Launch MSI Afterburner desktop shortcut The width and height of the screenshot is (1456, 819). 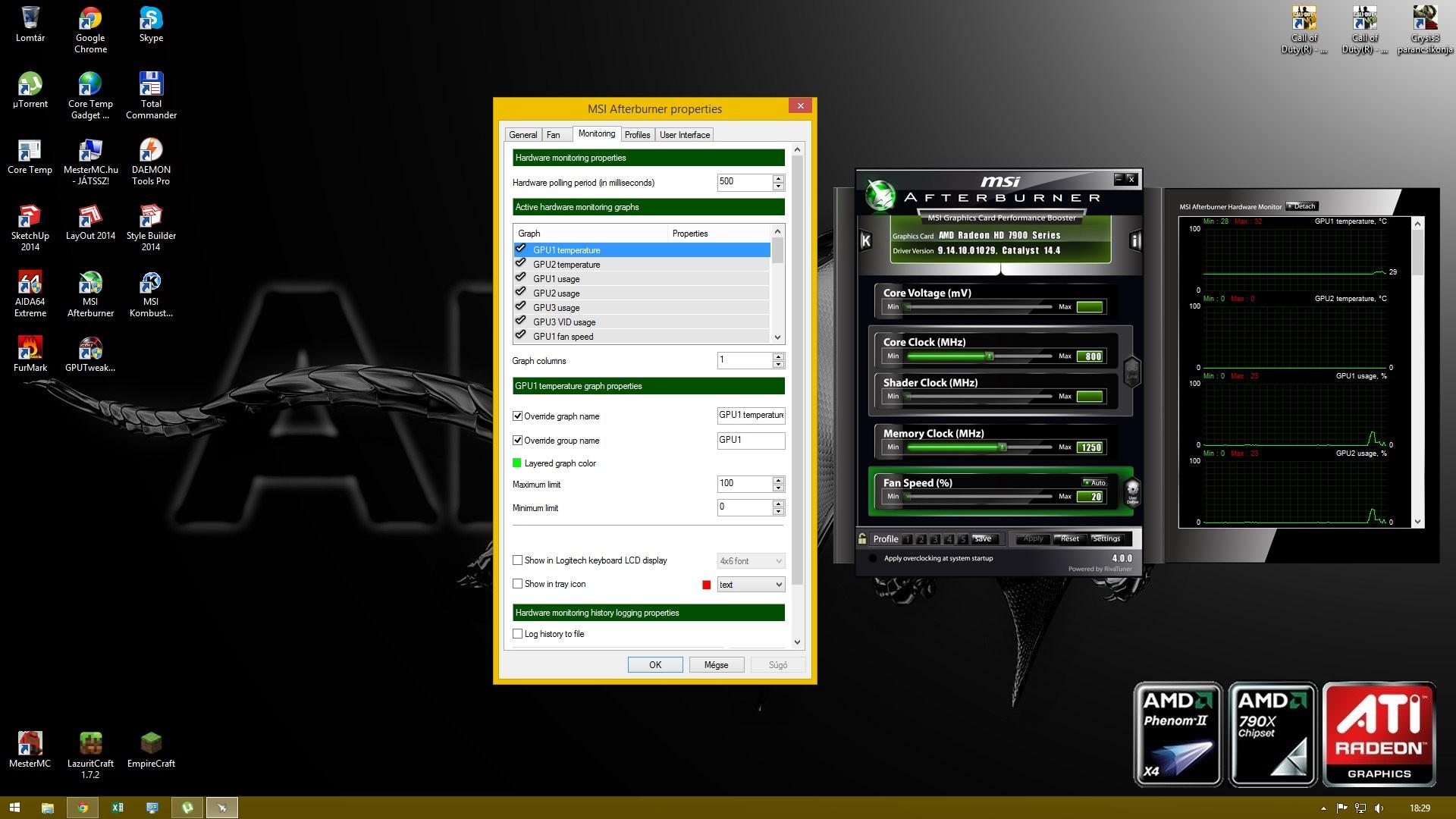click(90, 294)
